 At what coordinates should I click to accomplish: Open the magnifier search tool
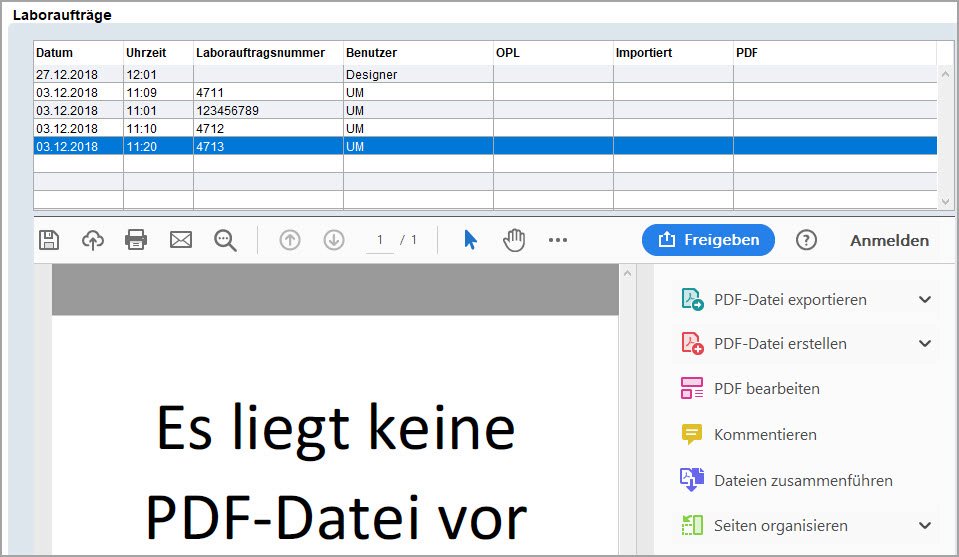click(225, 240)
